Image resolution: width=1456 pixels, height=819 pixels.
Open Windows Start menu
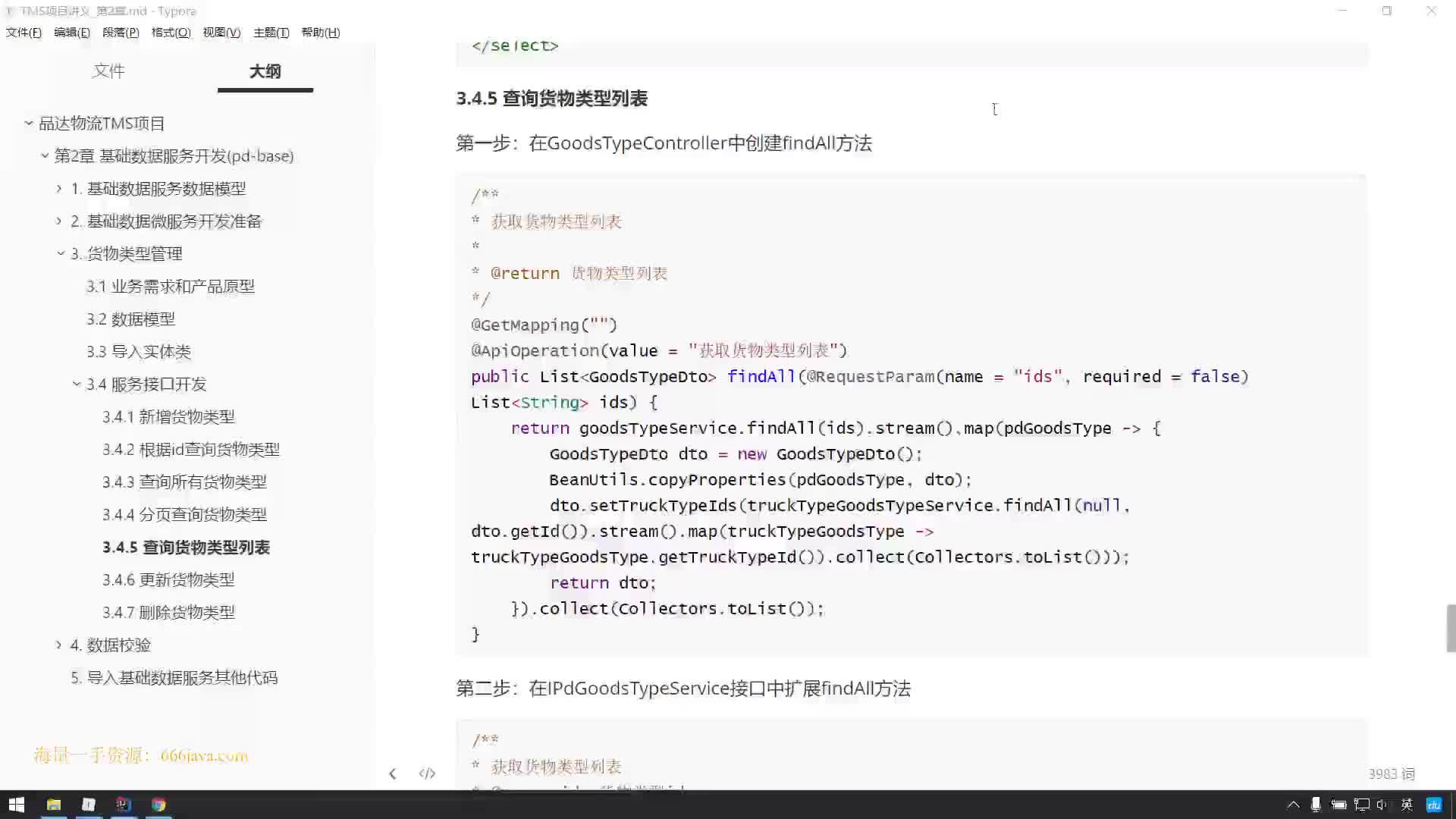point(17,805)
